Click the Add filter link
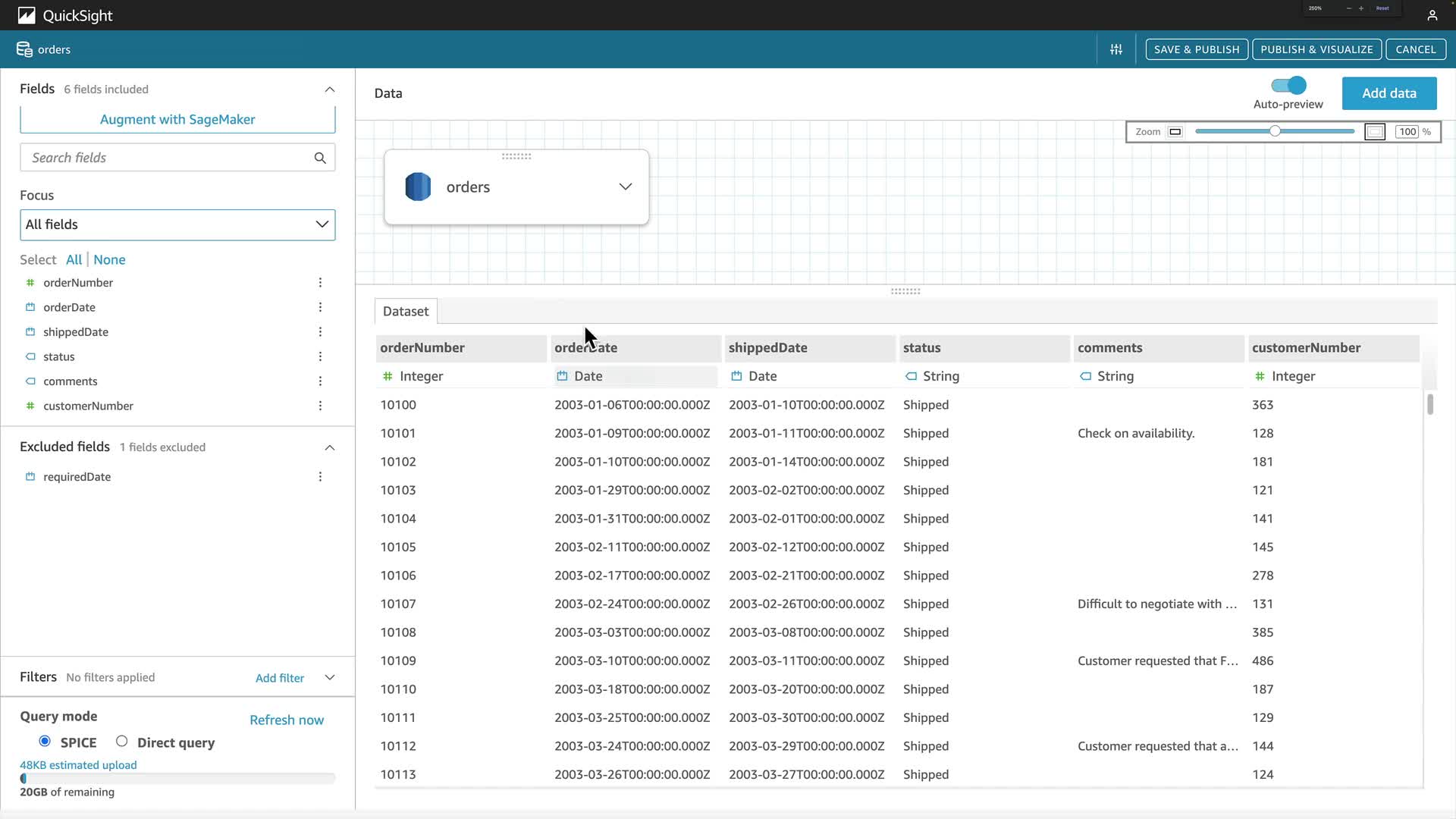The width and height of the screenshot is (1456, 819). tap(279, 678)
